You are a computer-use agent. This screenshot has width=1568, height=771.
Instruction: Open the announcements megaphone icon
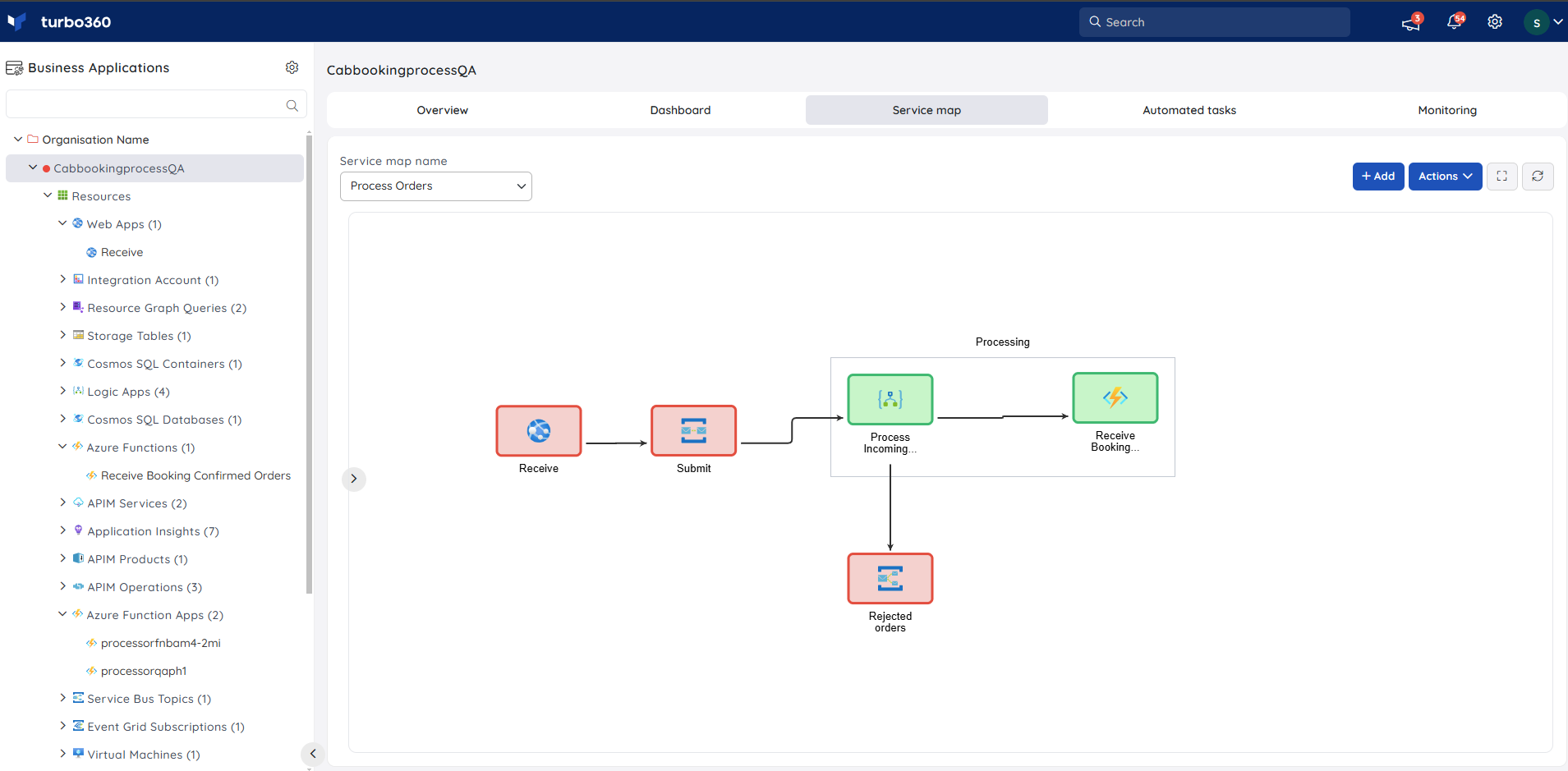(1411, 22)
